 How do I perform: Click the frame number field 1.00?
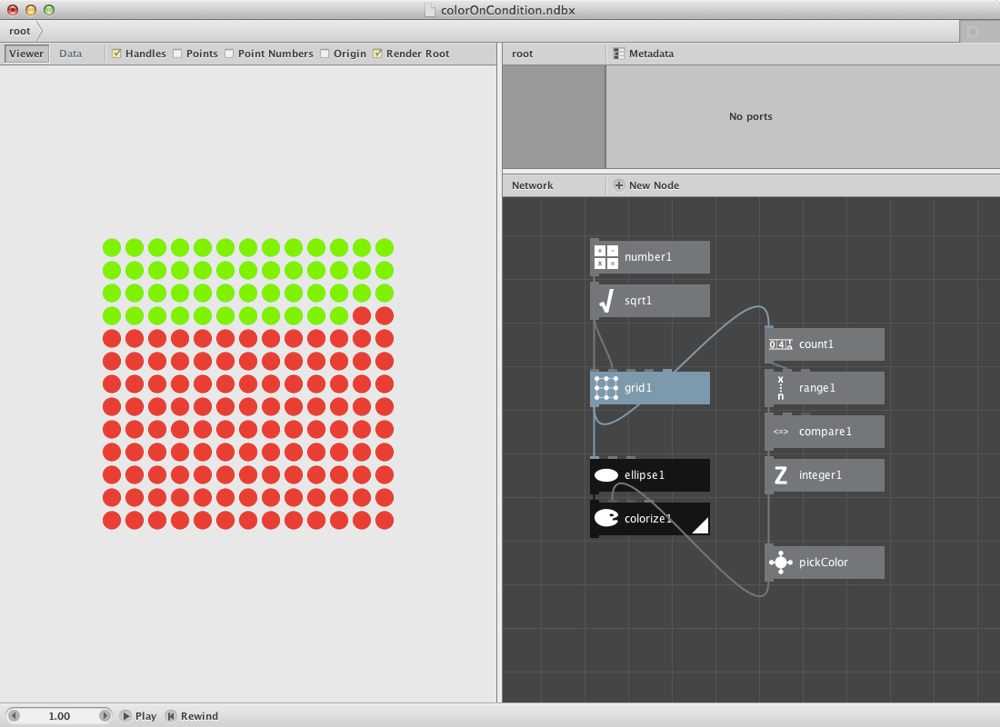click(59, 716)
